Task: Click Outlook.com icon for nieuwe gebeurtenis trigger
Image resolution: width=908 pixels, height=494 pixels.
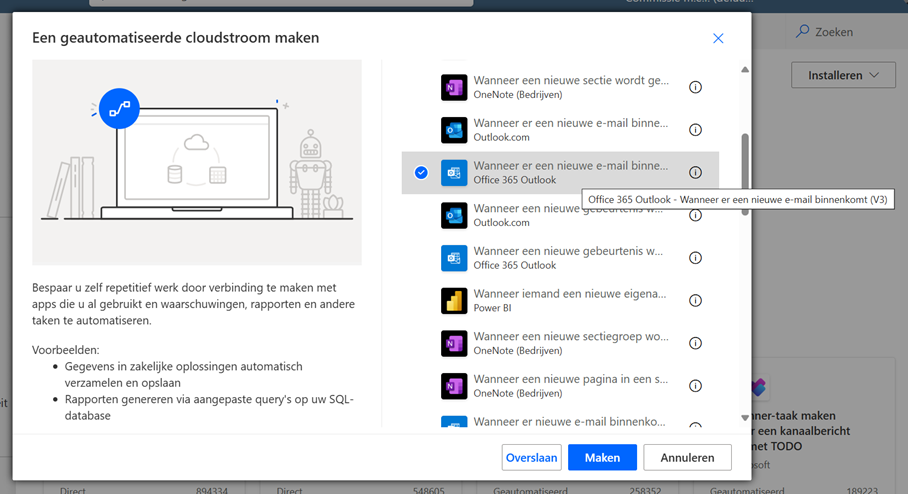Action: point(454,215)
